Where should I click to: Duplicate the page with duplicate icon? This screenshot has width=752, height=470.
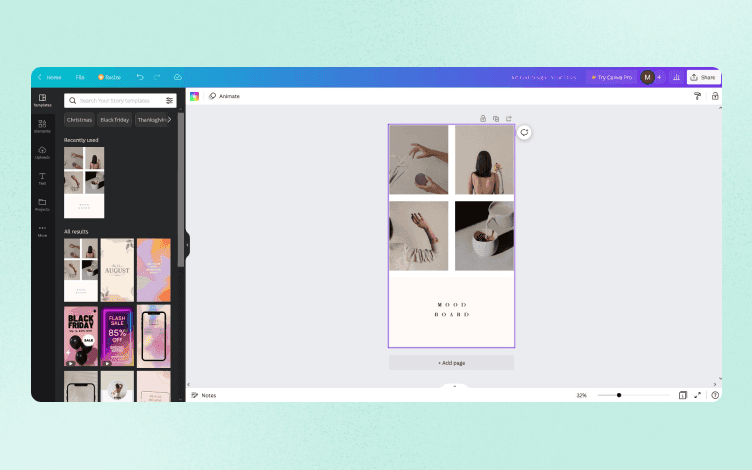pos(496,118)
